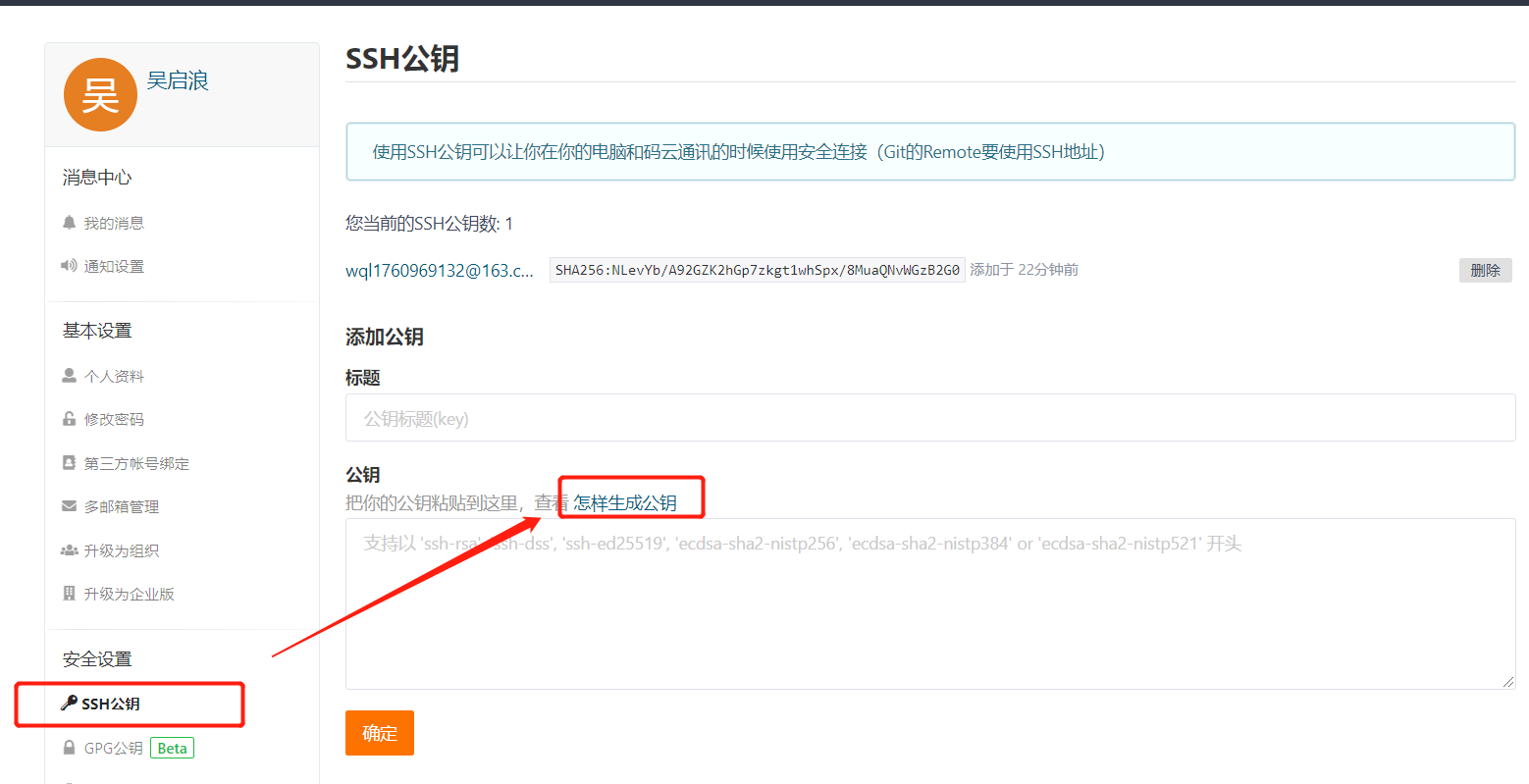
Task: Click the person icon beside 个人资料
Action: tap(69, 376)
